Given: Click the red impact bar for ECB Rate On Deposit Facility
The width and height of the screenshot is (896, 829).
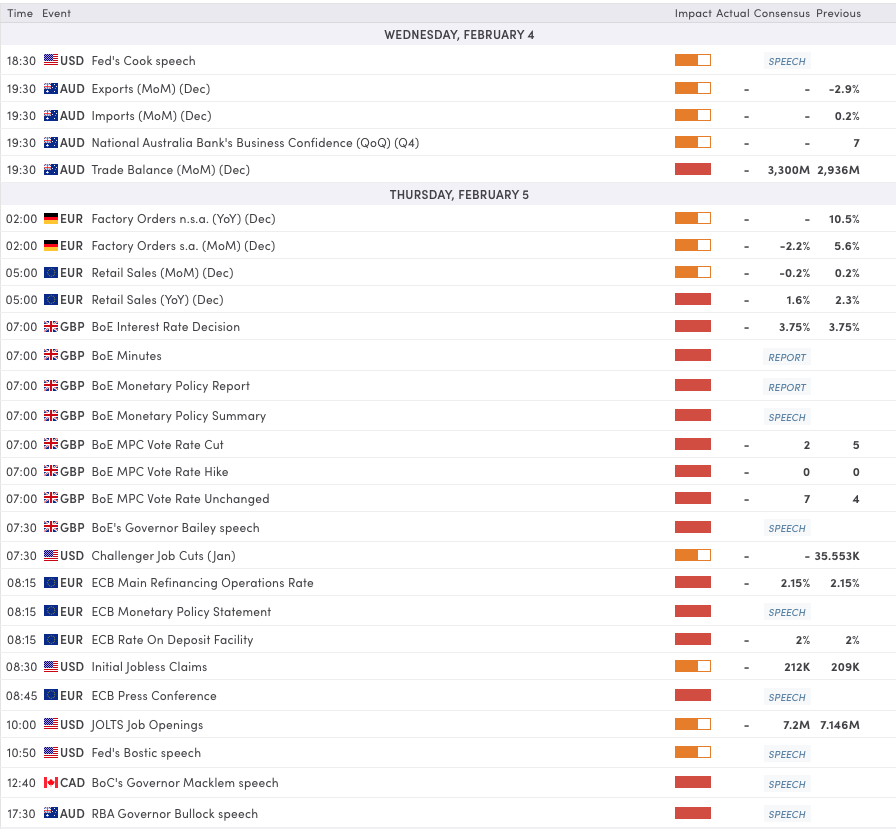Looking at the screenshot, I should [x=693, y=639].
